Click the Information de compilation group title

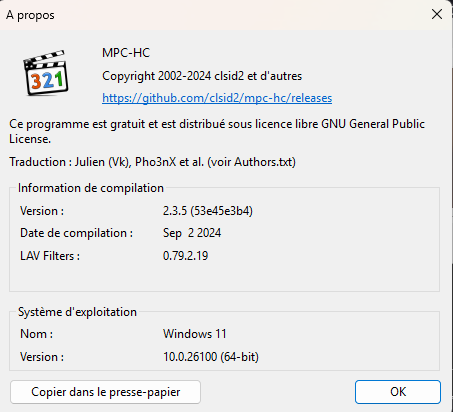[91, 188]
